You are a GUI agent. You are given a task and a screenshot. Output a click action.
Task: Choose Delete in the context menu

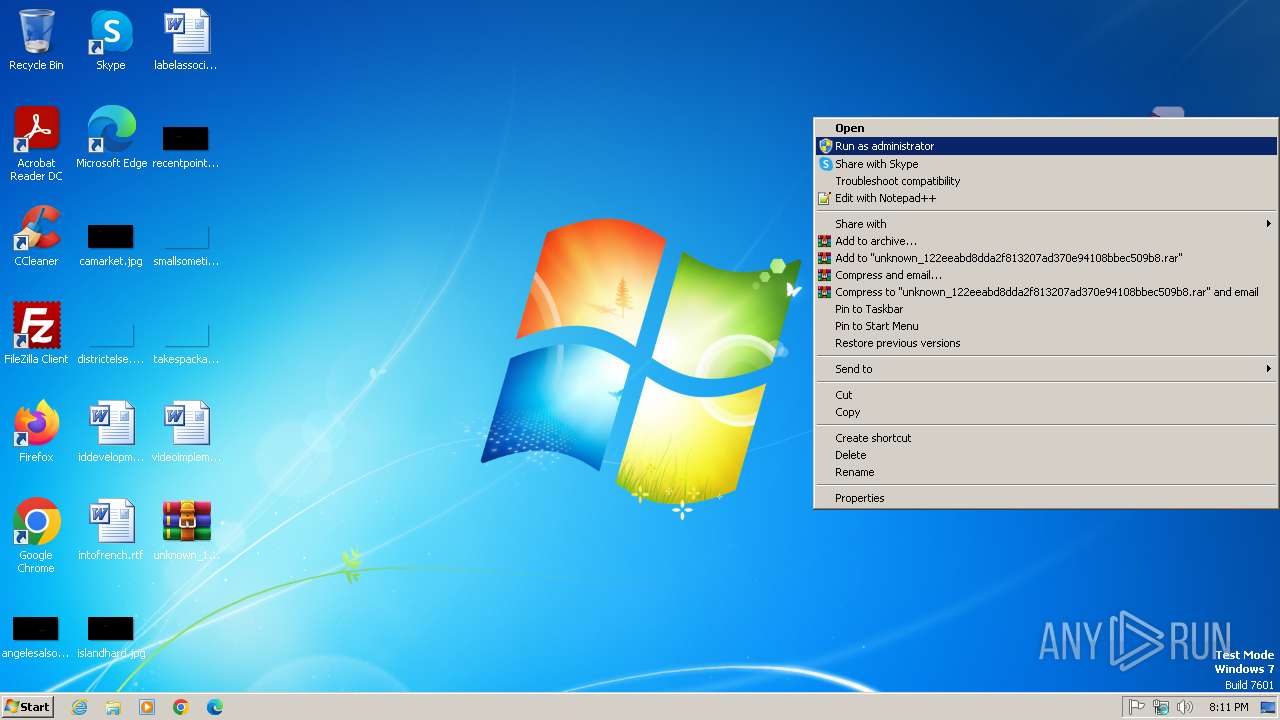click(x=1046, y=455)
